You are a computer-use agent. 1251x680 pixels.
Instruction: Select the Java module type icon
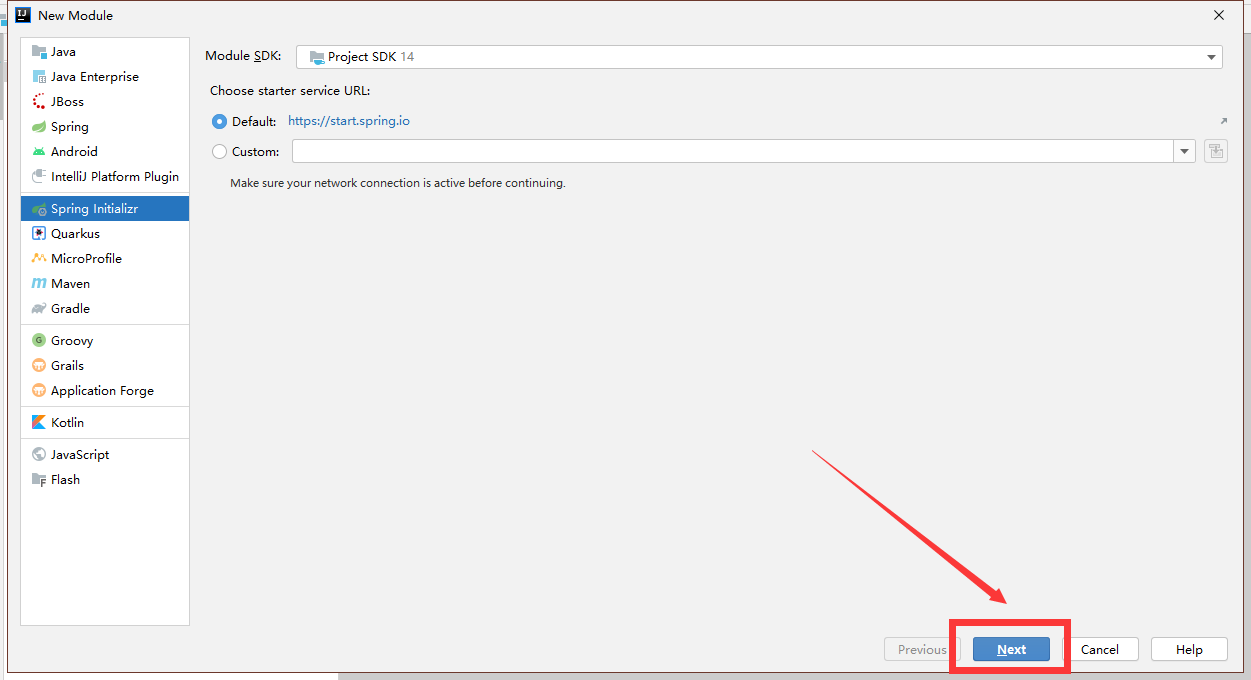[x=39, y=52]
